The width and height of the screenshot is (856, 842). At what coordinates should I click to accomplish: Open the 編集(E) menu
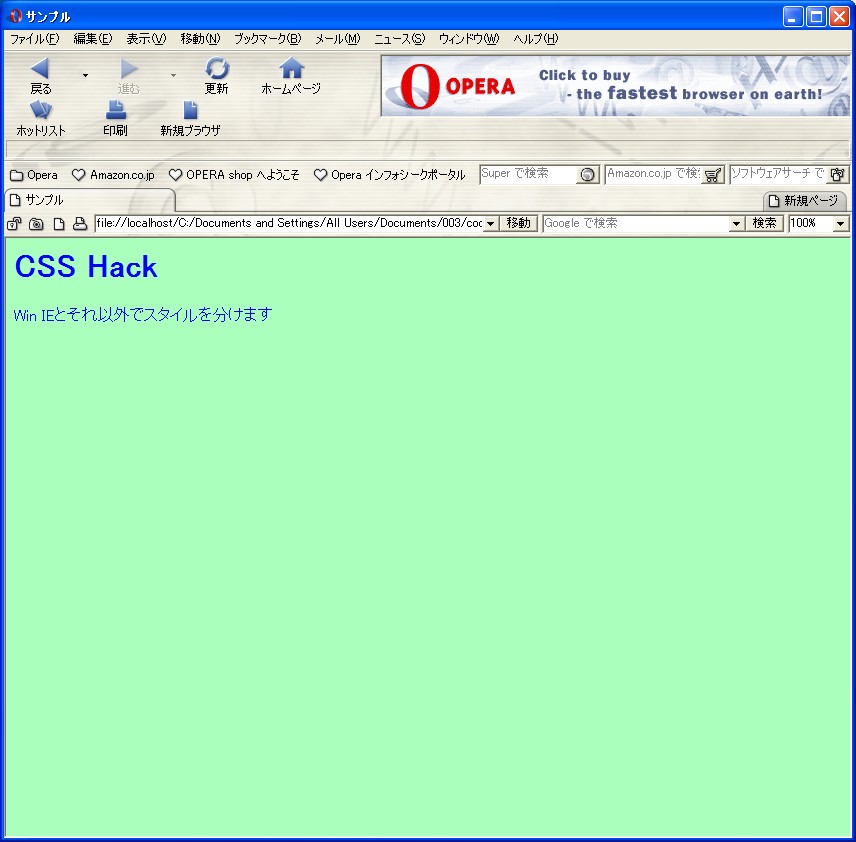point(93,39)
